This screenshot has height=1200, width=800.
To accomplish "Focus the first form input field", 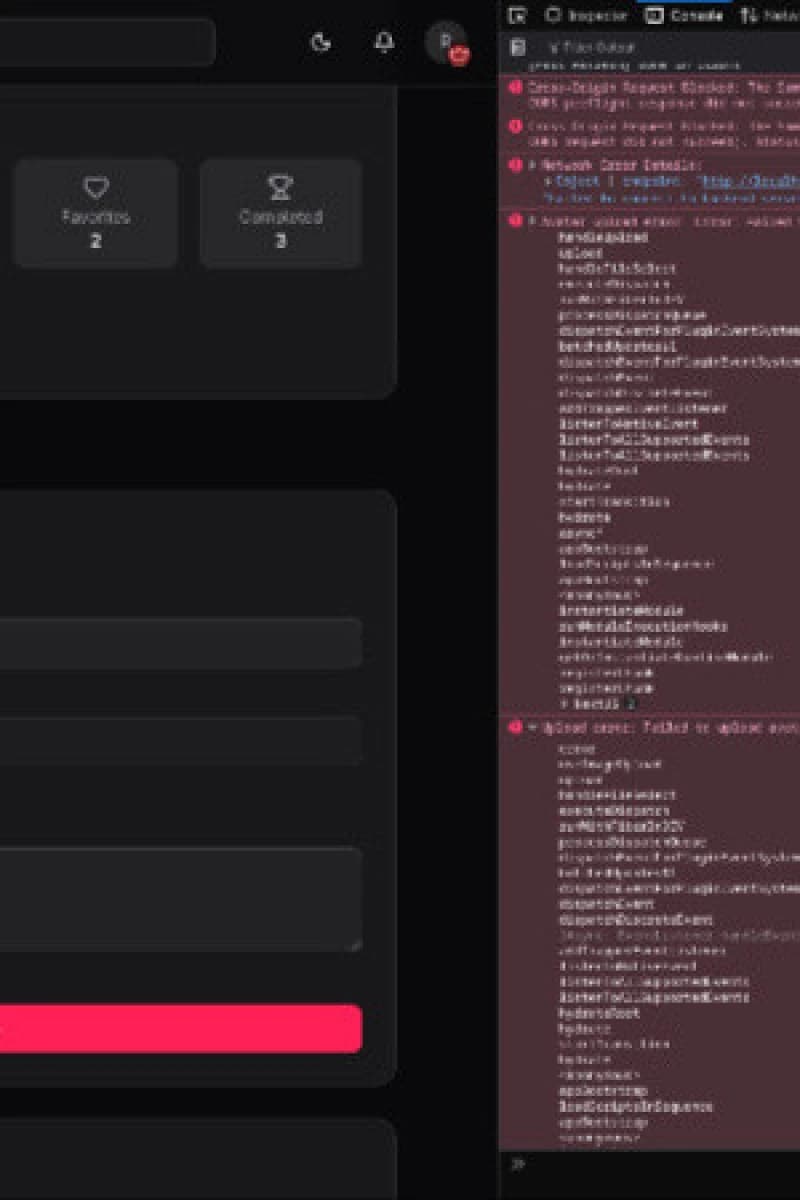I will pyautogui.click(x=180, y=643).
